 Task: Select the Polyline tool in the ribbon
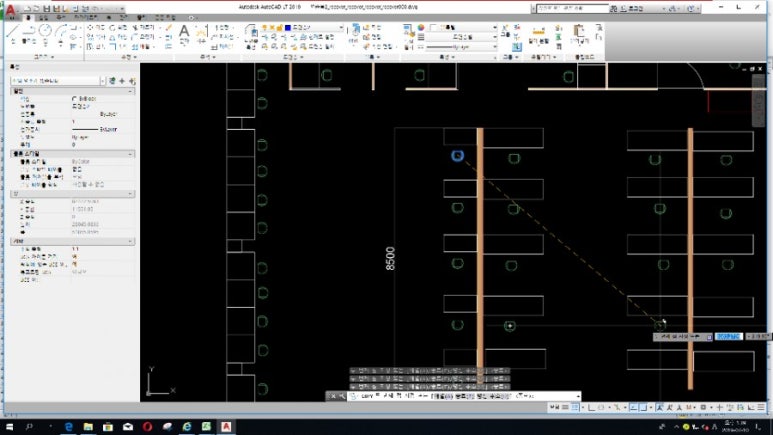pyautogui.click(x=29, y=31)
